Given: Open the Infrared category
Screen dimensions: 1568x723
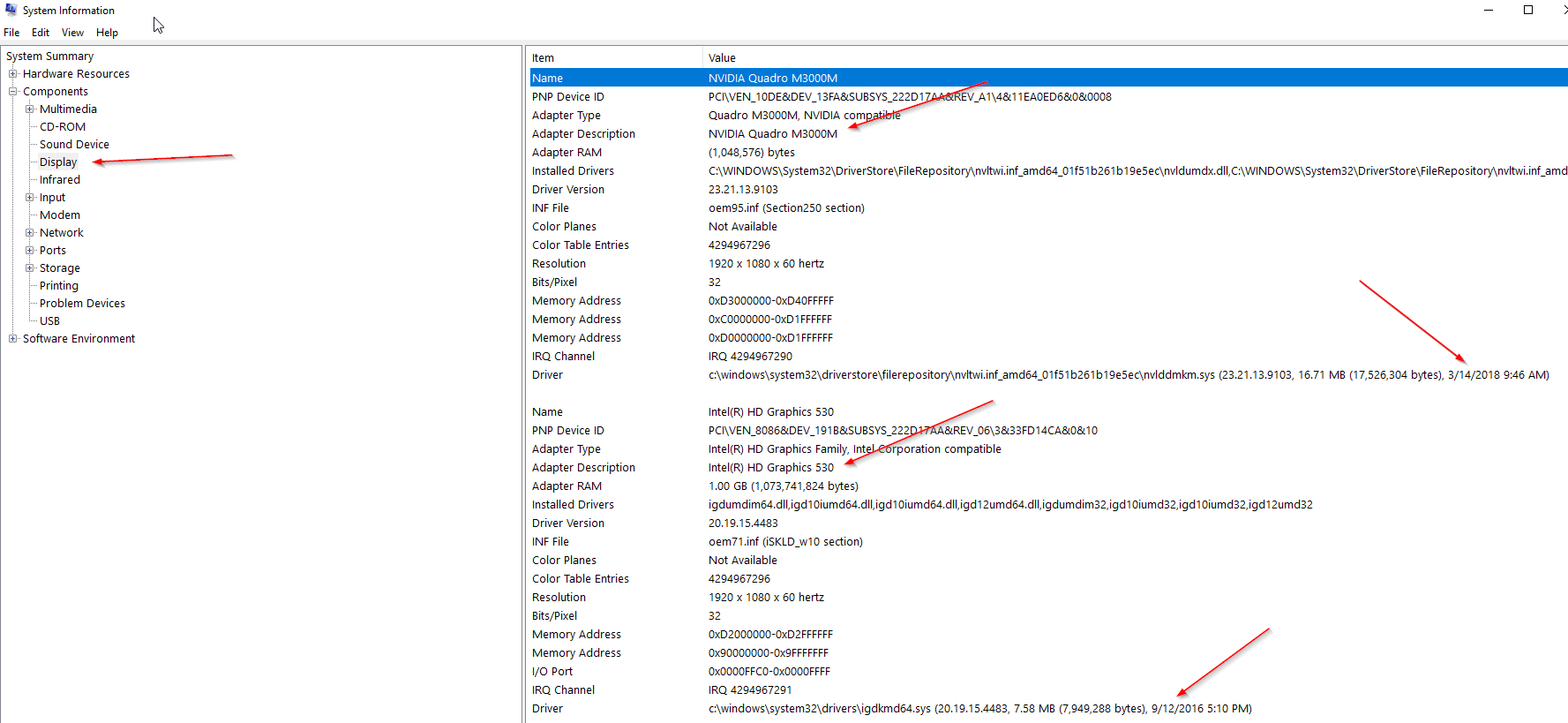Looking at the screenshot, I should (59, 180).
